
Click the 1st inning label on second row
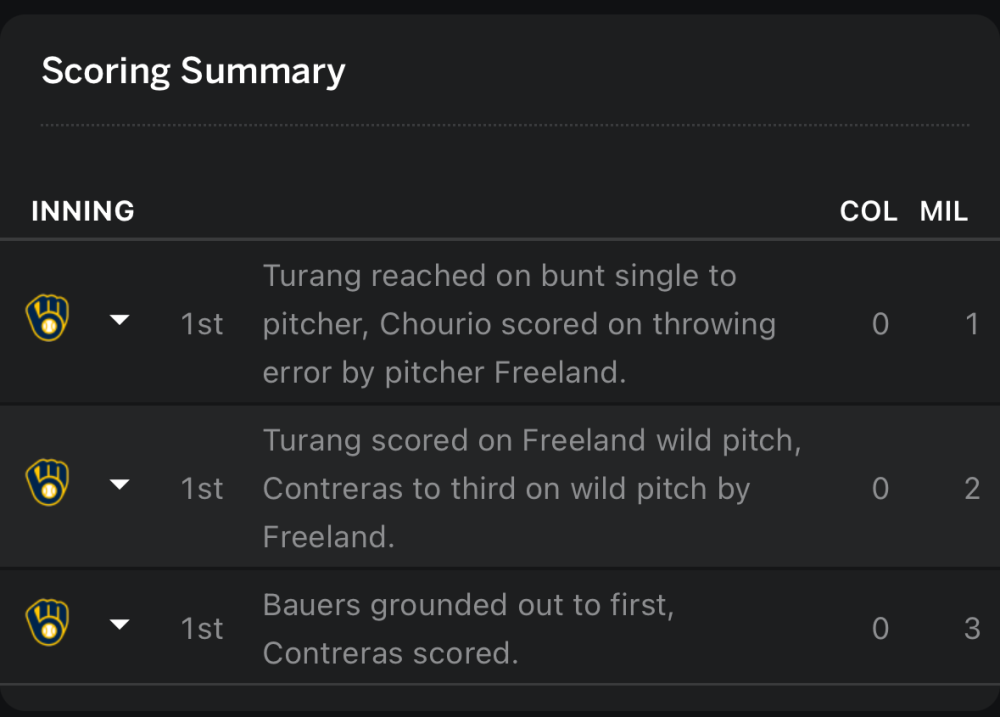202,489
